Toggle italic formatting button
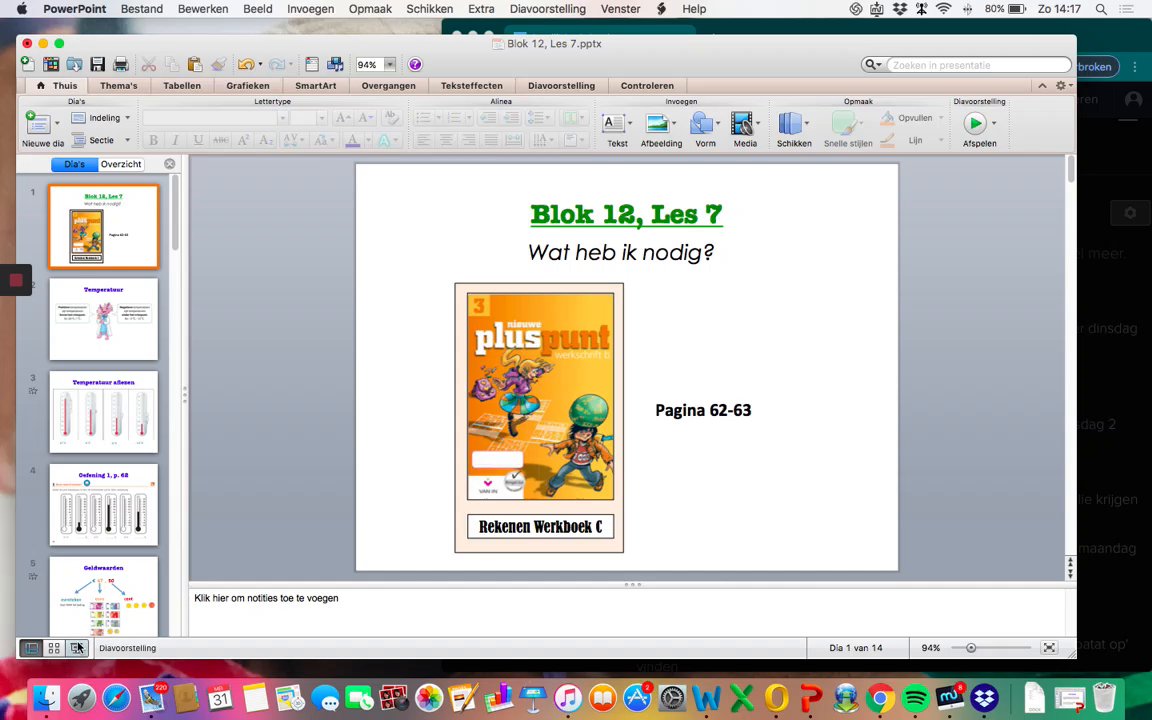1152x720 pixels. (x=176, y=140)
